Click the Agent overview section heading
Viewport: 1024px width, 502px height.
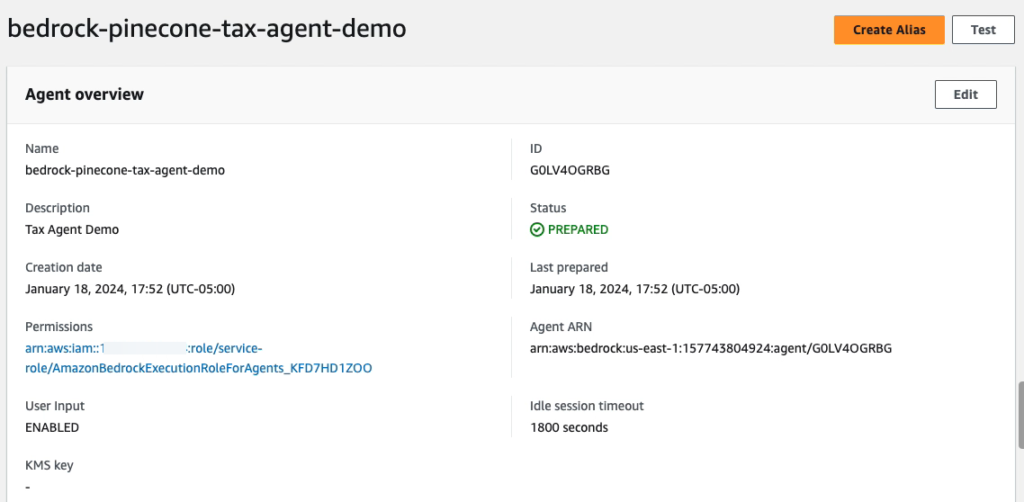point(84,95)
